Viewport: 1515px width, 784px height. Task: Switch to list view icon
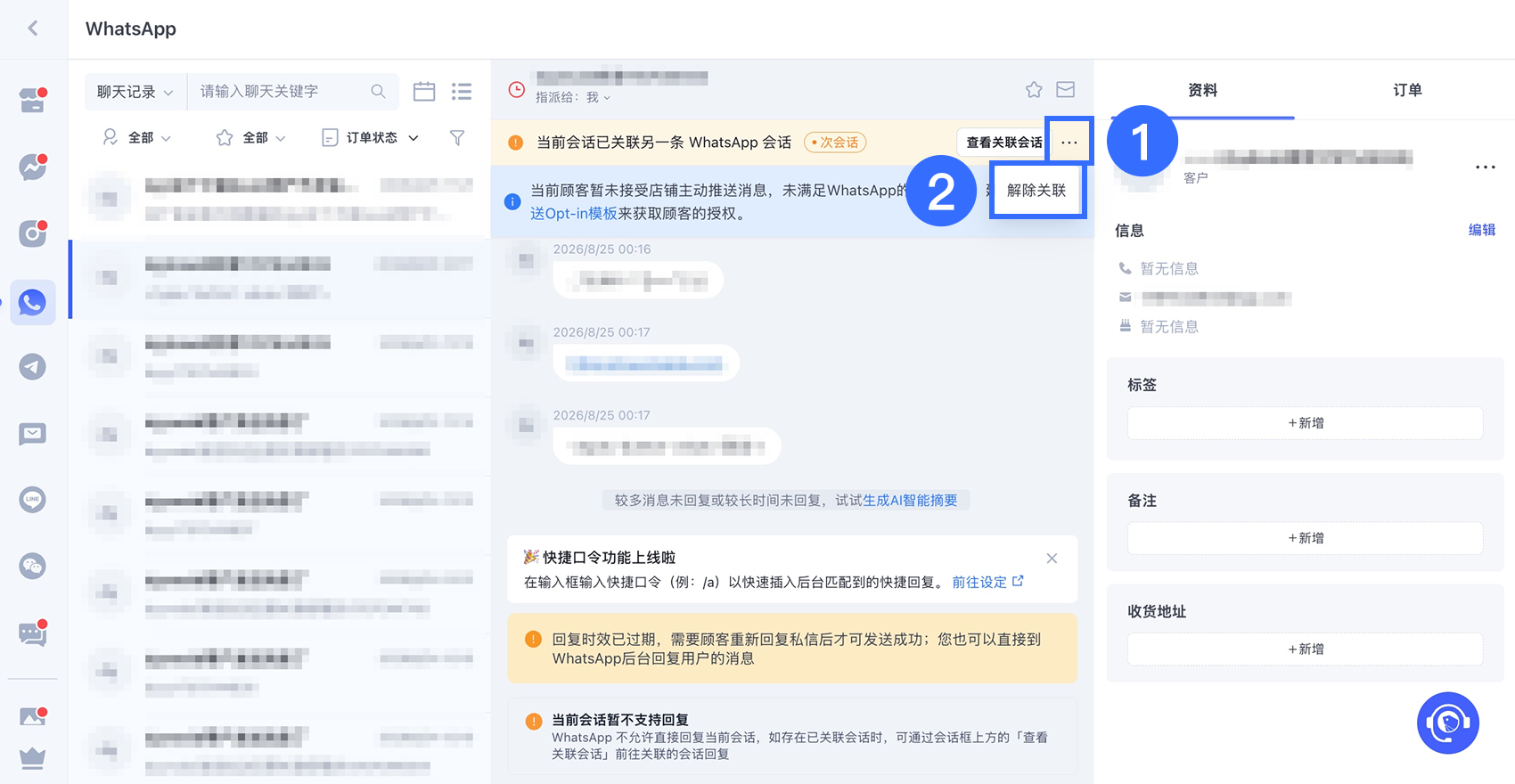pos(462,91)
